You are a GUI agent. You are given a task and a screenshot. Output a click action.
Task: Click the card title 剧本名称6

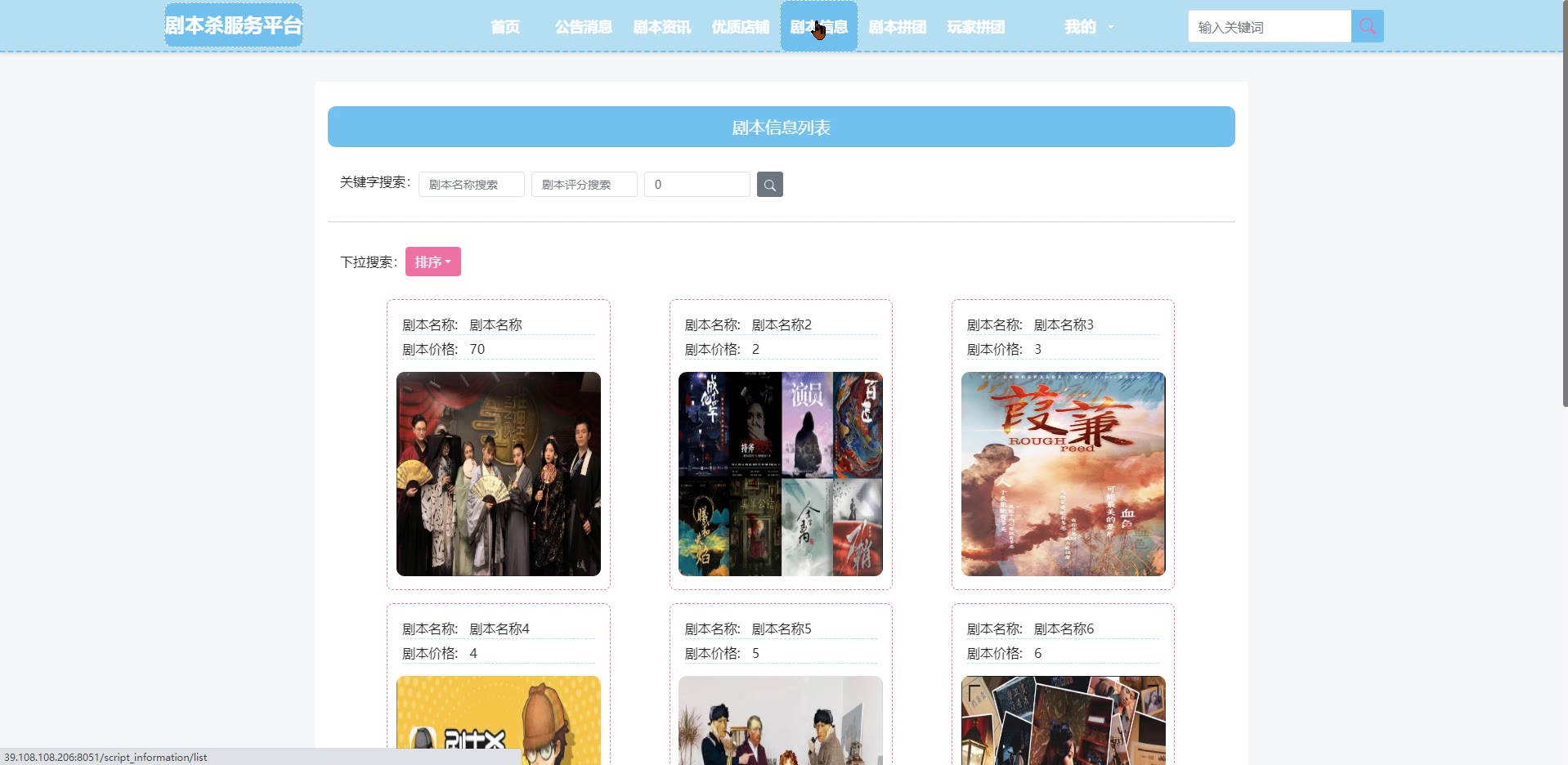coord(1064,629)
